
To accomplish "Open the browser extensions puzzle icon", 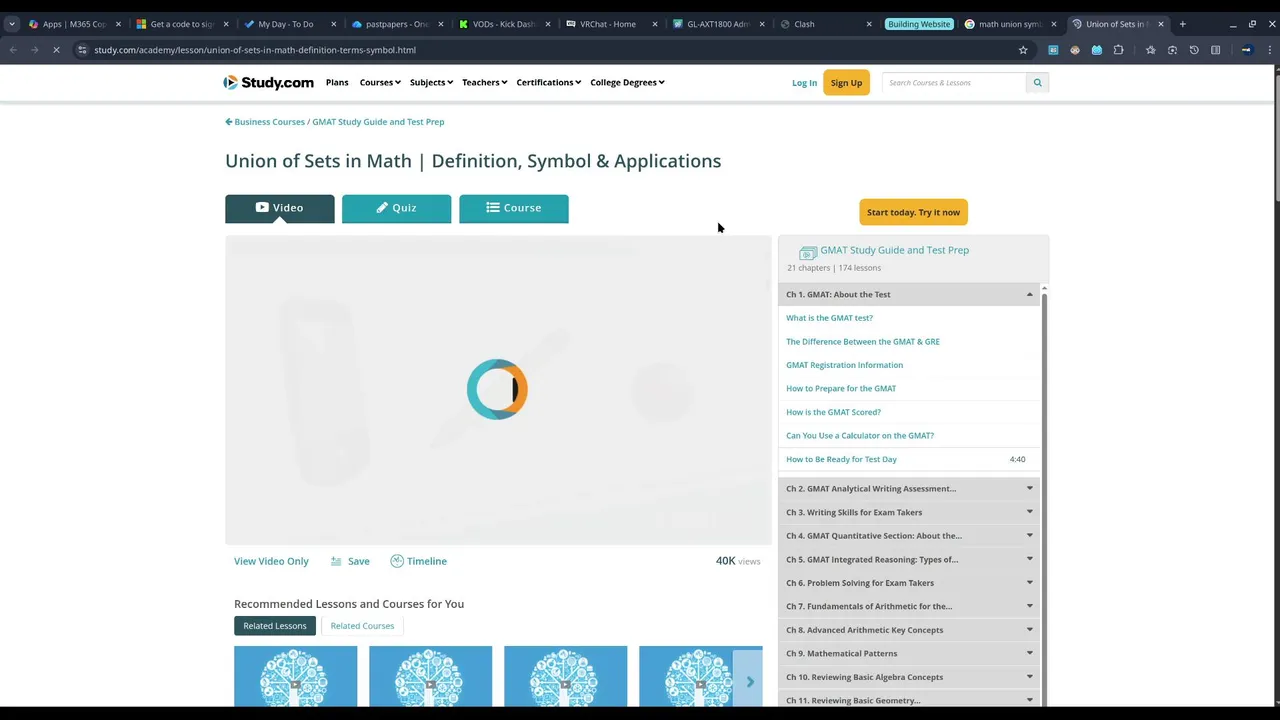I will [x=1118, y=50].
